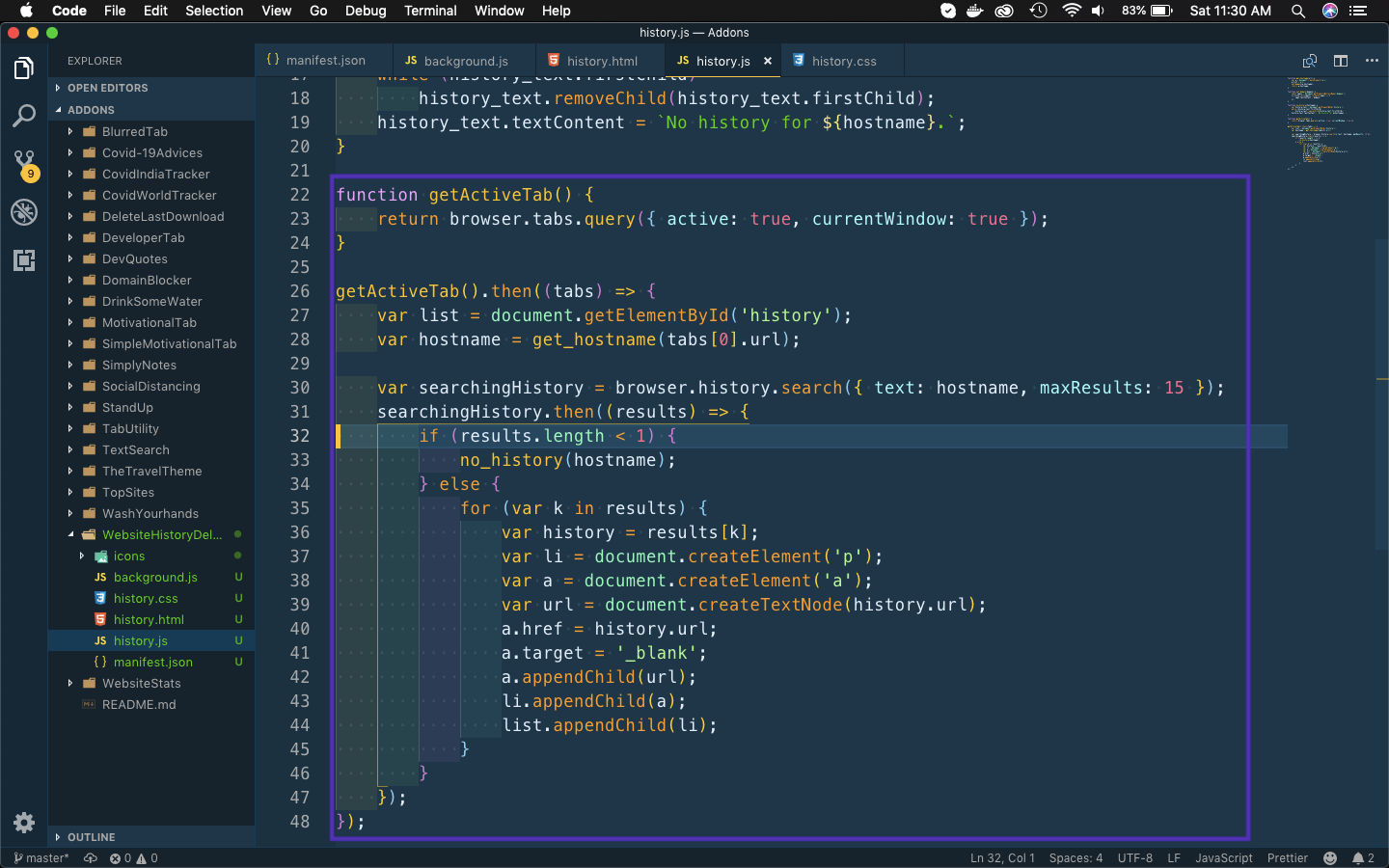Select history.js in the explorer tree
The height and width of the screenshot is (868, 1389).
(x=151, y=640)
